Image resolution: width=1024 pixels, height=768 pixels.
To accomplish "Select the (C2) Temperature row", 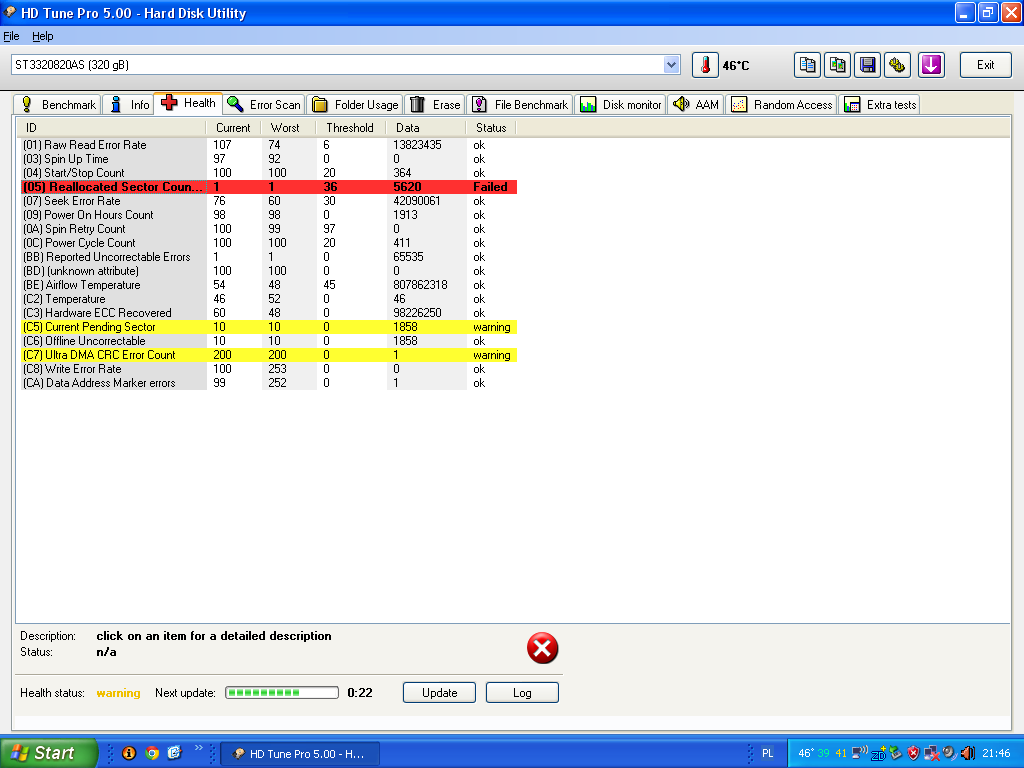I will [269, 299].
